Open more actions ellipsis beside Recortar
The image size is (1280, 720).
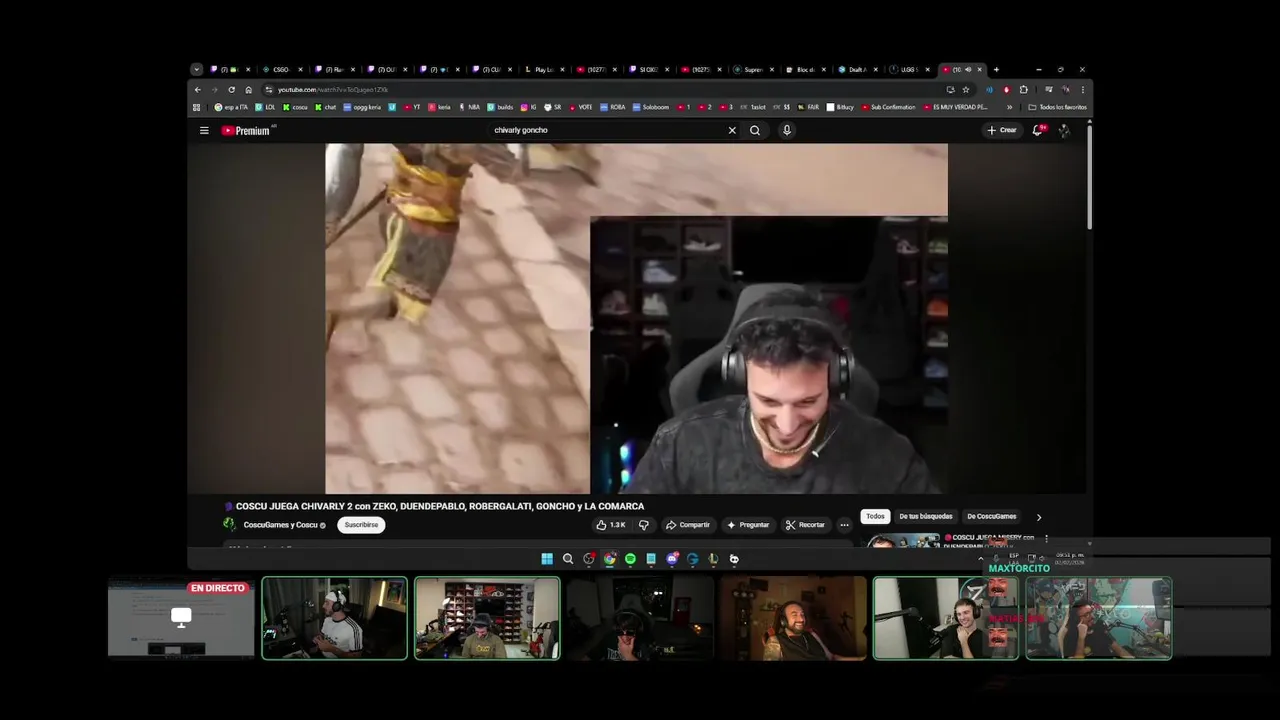pos(844,524)
